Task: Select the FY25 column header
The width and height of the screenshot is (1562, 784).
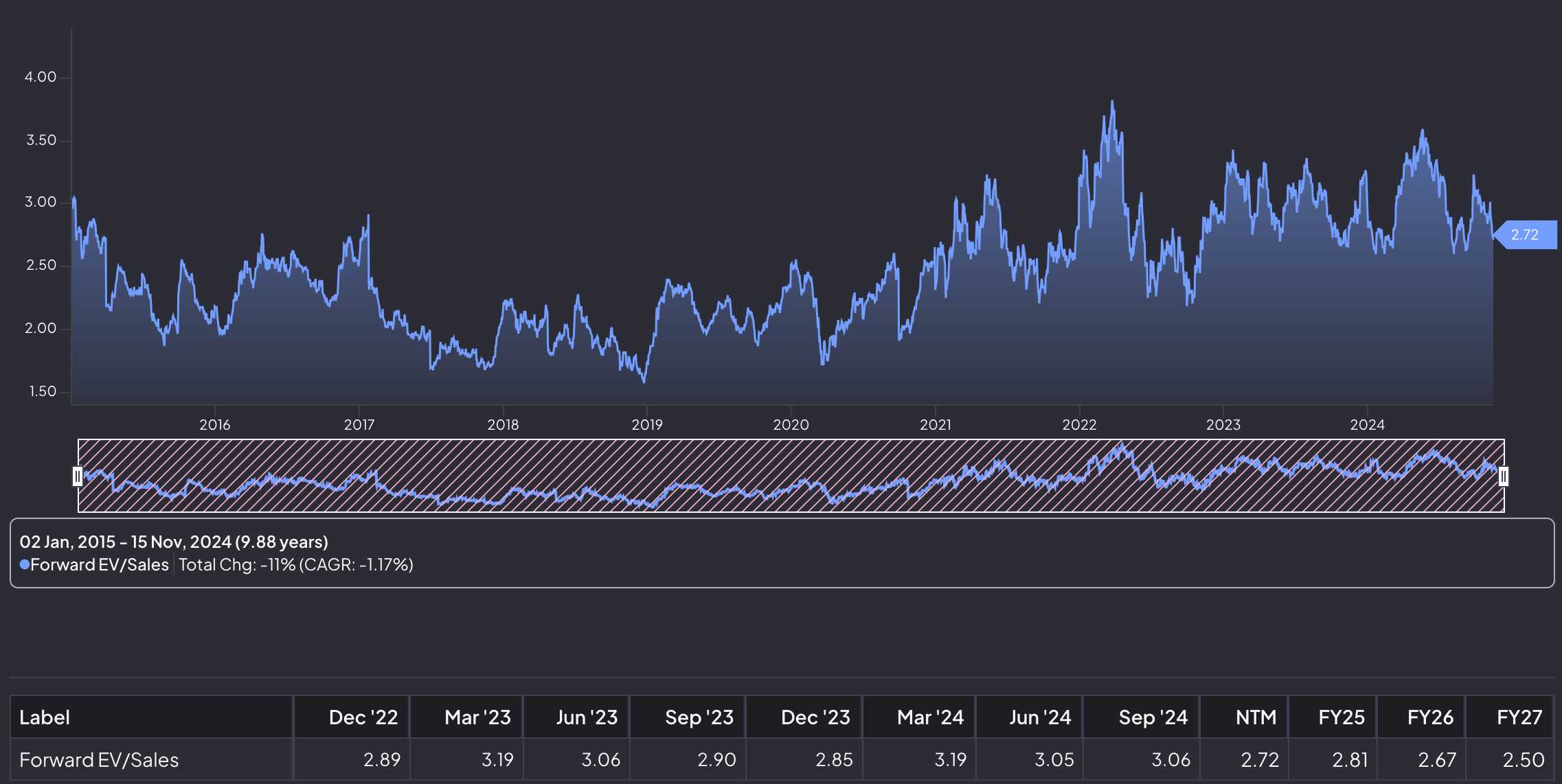Action: (x=1341, y=717)
